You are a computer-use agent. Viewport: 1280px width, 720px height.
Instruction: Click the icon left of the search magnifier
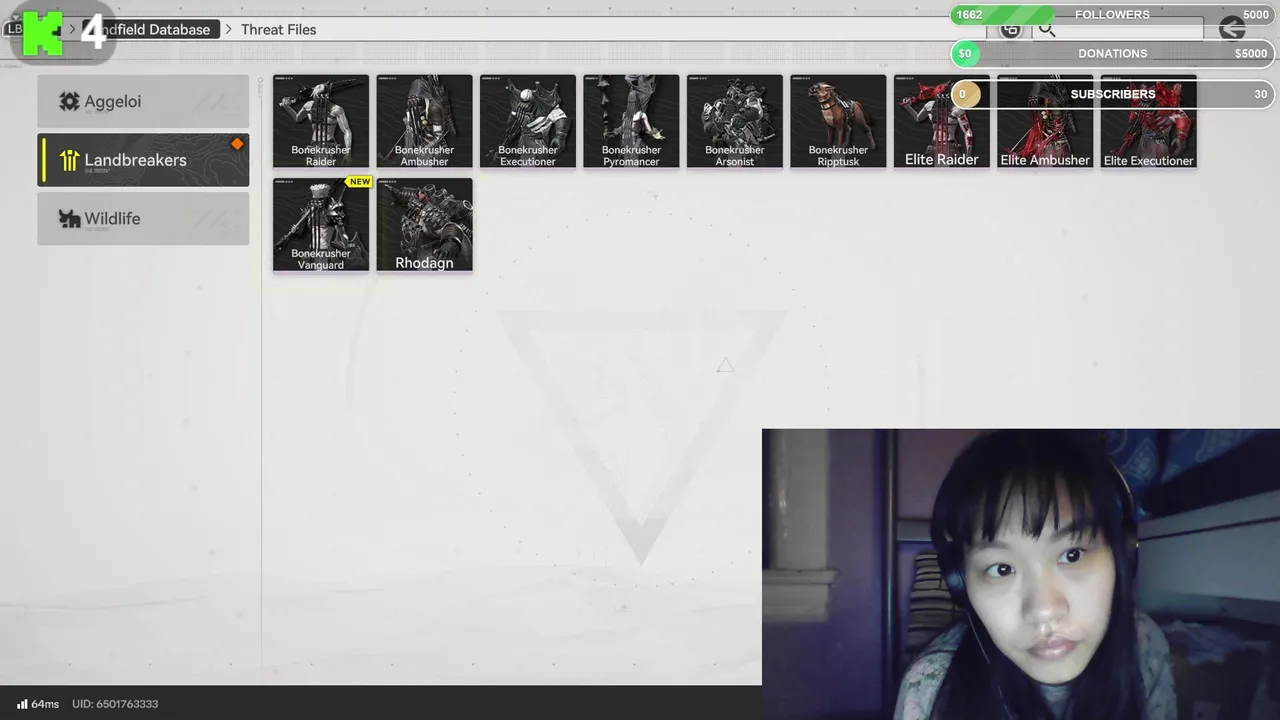coord(1011,29)
